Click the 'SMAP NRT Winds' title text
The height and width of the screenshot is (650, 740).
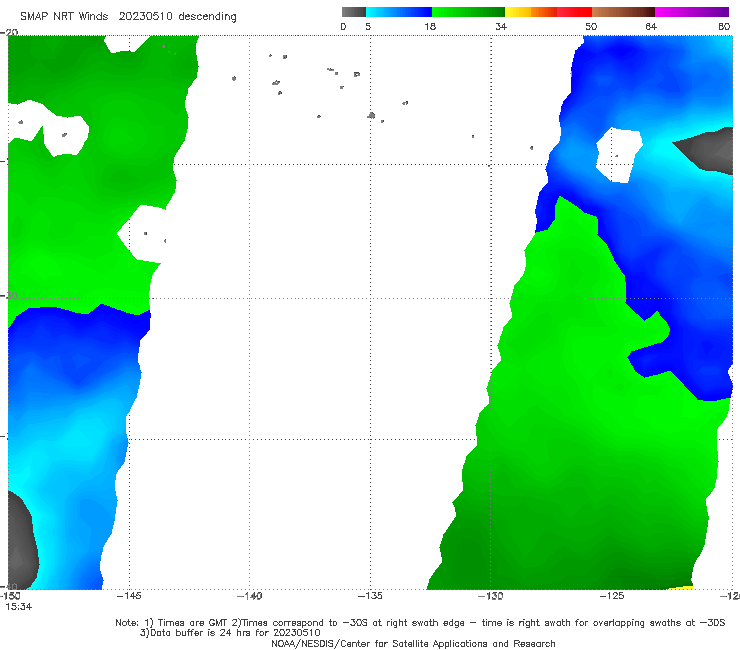(x=64, y=16)
